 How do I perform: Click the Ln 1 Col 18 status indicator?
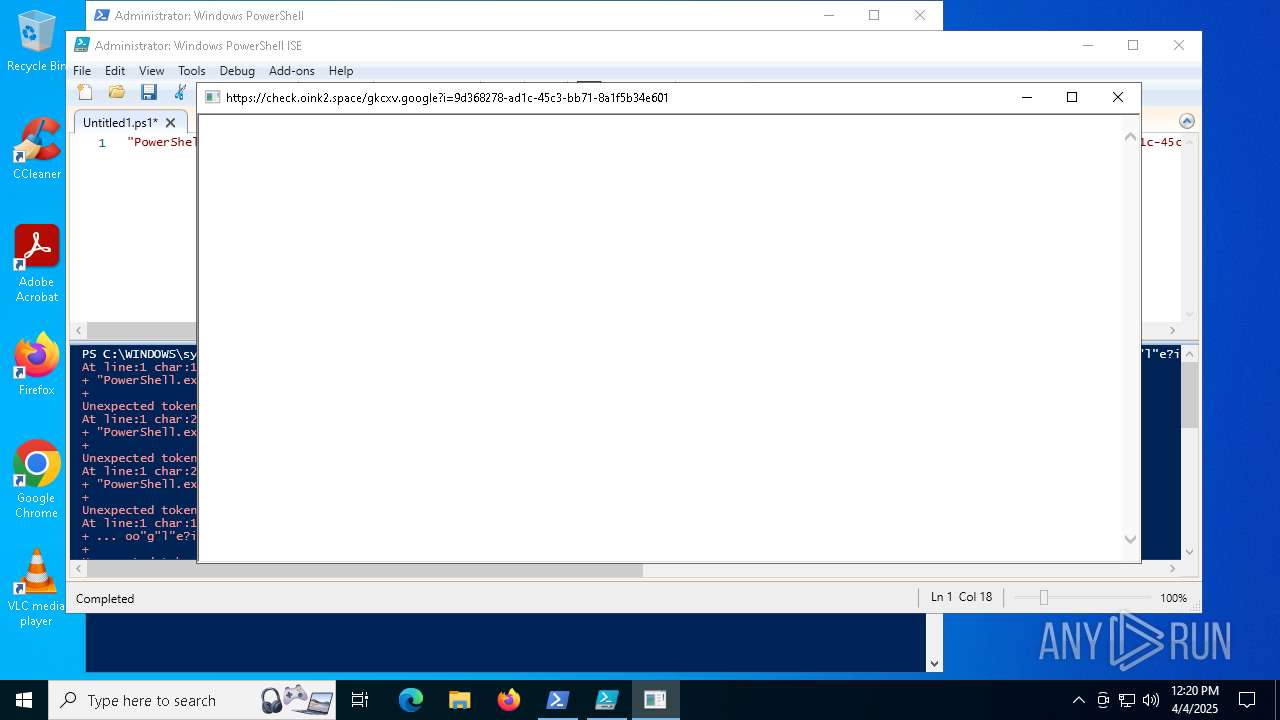(x=961, y=597)
